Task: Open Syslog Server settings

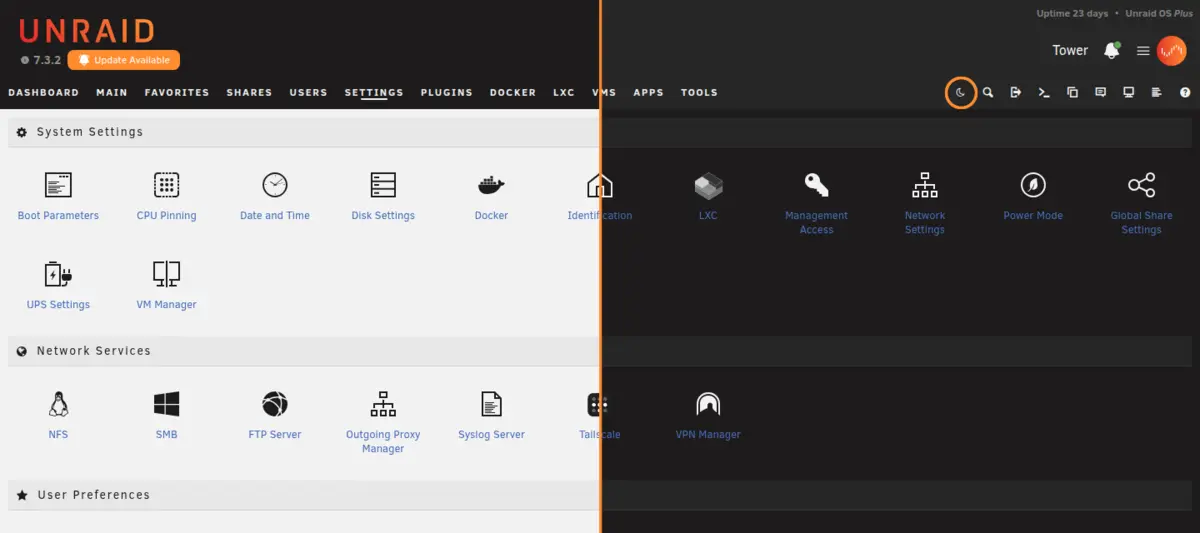Action: (x=491, y=416)
